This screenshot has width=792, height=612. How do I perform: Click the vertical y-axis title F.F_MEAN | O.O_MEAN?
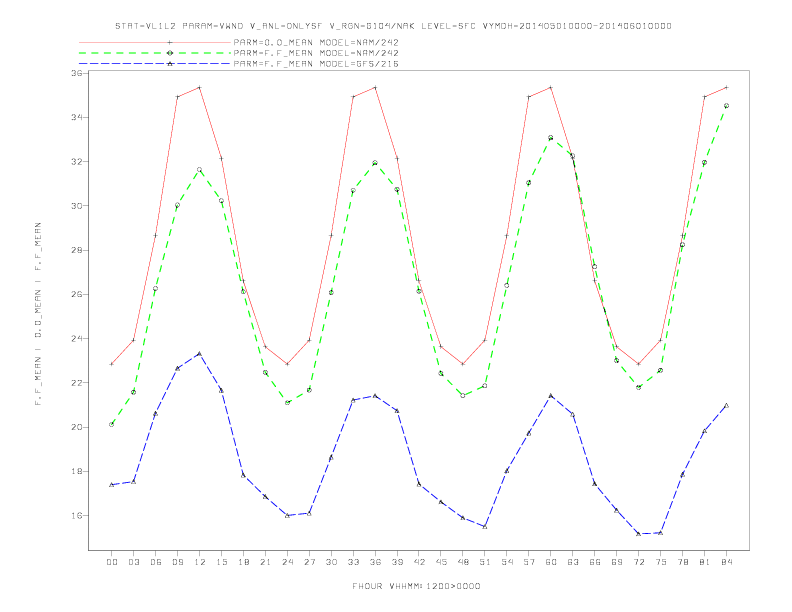[38, 314]
